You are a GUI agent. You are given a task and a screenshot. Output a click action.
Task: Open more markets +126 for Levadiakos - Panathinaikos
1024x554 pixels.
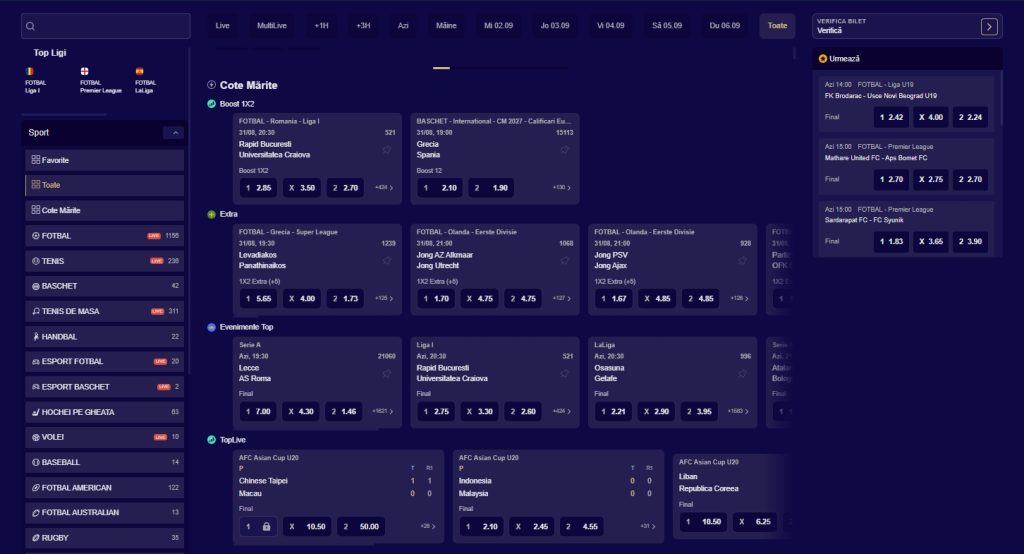[384, 299]
